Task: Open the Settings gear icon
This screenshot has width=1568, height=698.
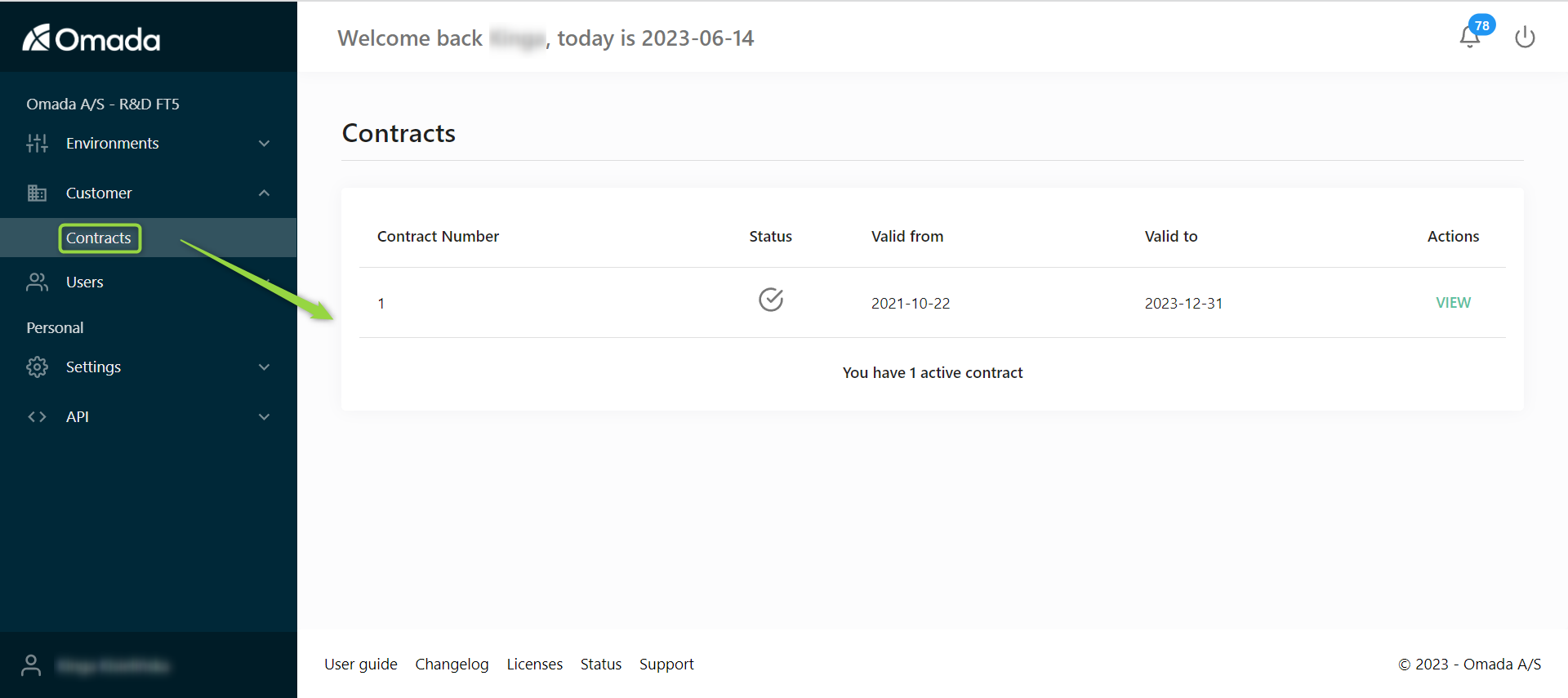Action: pyautogui.click(x=37, y=367)
